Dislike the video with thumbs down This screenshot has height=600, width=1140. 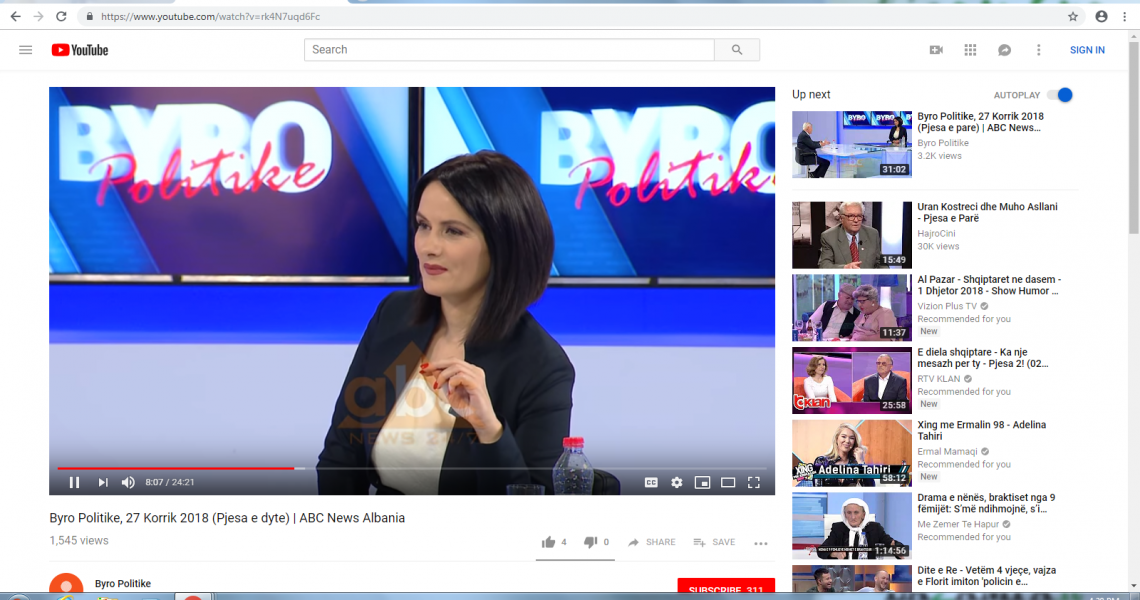click(590, 542)
